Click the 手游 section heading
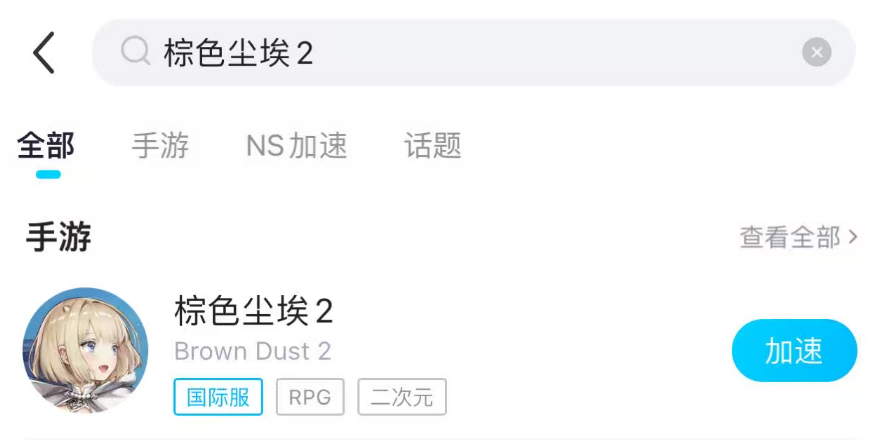This screenshot has width=882, height=444. 58,237
